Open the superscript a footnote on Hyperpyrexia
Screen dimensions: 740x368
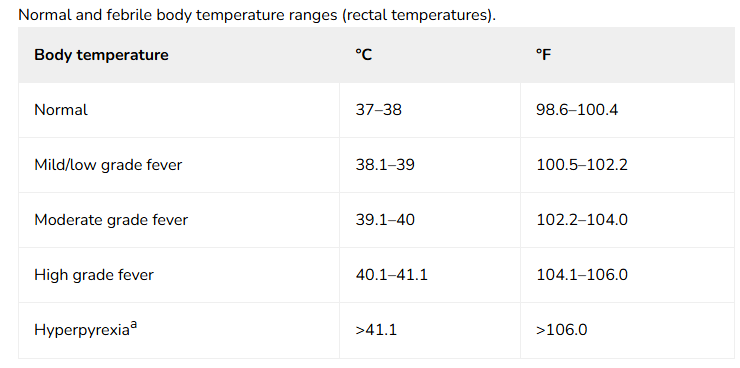(134, 325)
